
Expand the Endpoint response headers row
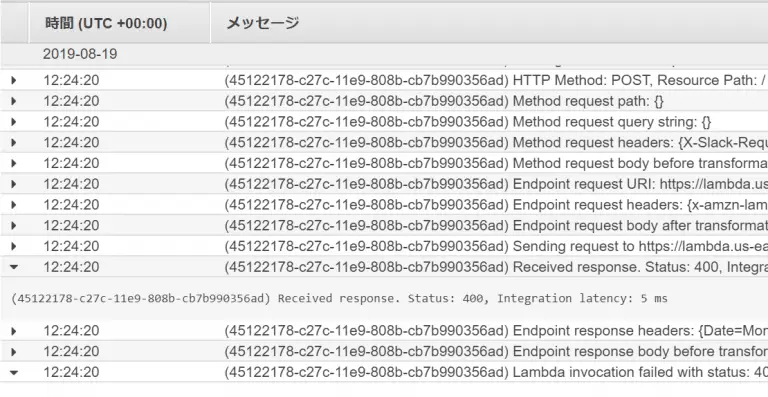[x=14, y=331]
